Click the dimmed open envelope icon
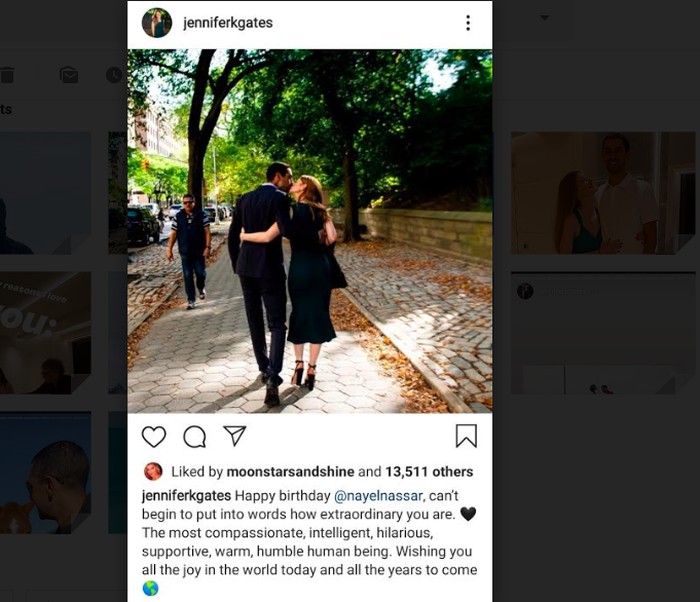Image resolution: width=700 pixels, height=602 pixels. [x=69, y=75]
